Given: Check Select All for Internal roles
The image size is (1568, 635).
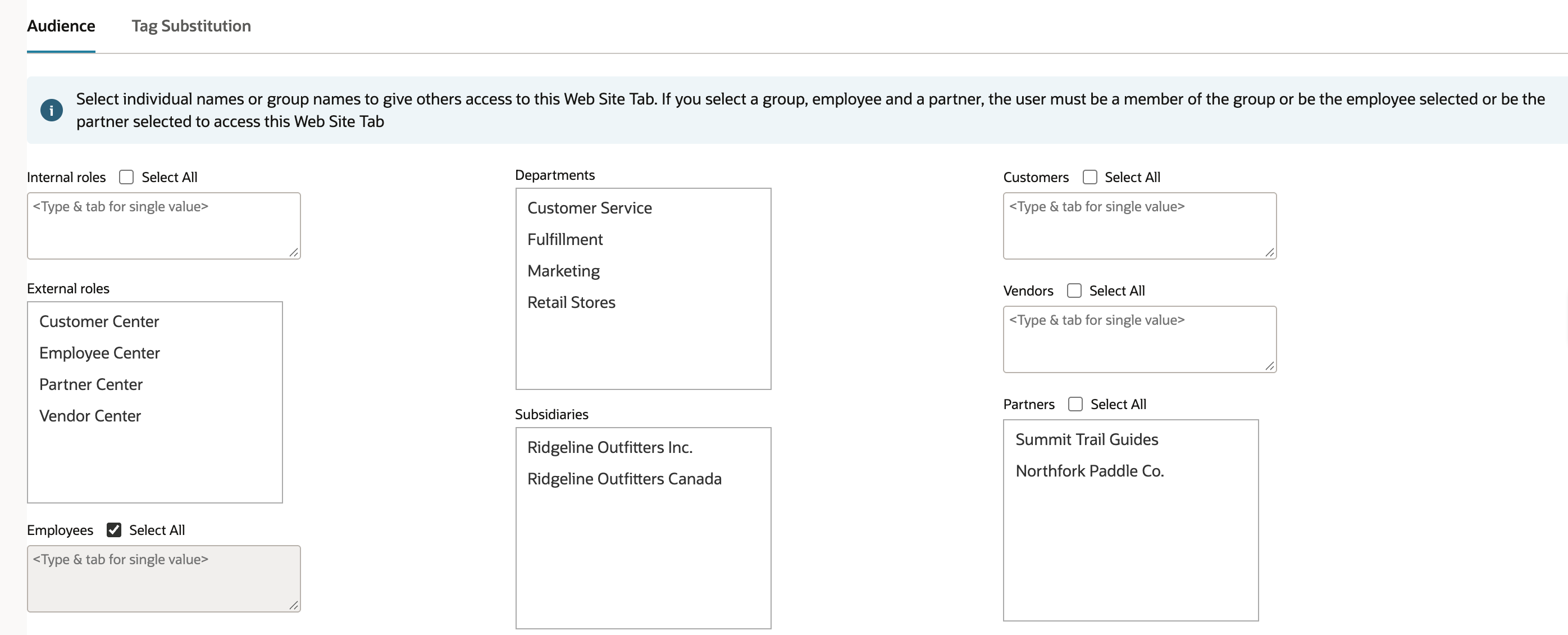Looking at the screenshot, I should click(x=126, y=177).
